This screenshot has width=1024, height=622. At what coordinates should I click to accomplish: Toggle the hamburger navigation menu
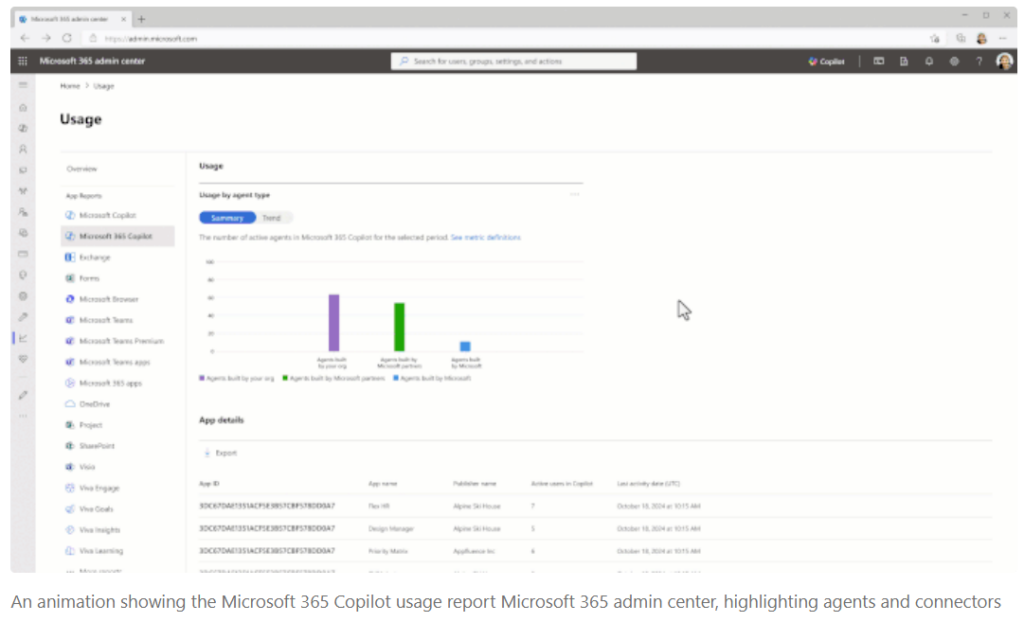point(23,85)
